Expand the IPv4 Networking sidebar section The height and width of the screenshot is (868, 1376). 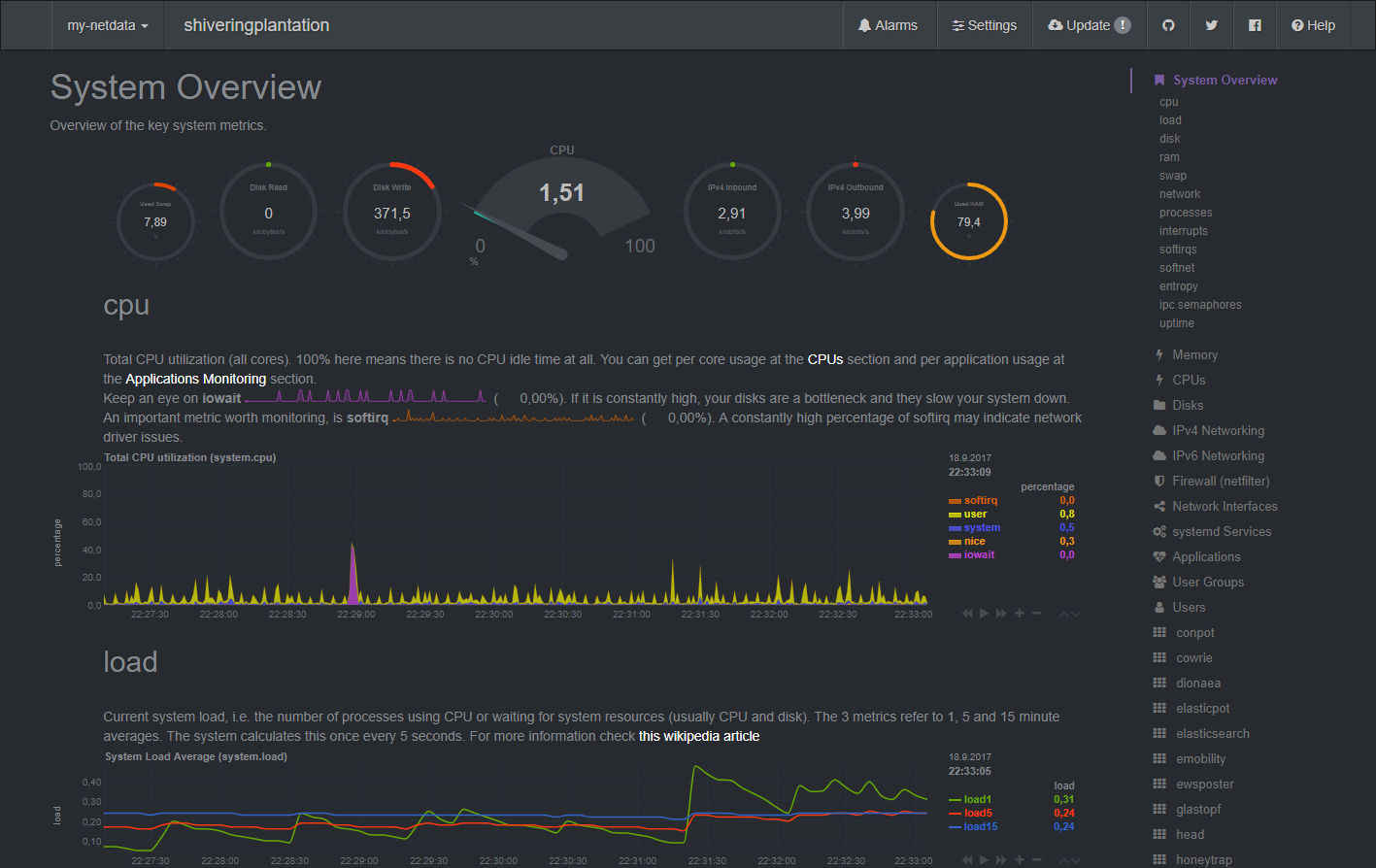click(x=1218, y=431)
